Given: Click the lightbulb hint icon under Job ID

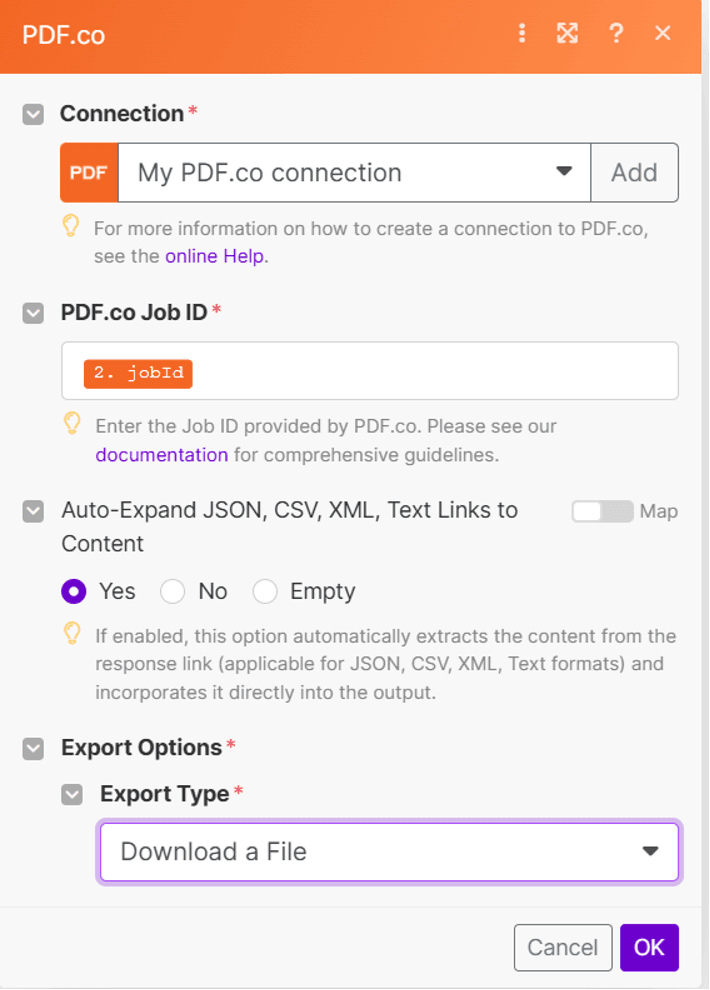Looking at the screenshot, I should point(71,424).
